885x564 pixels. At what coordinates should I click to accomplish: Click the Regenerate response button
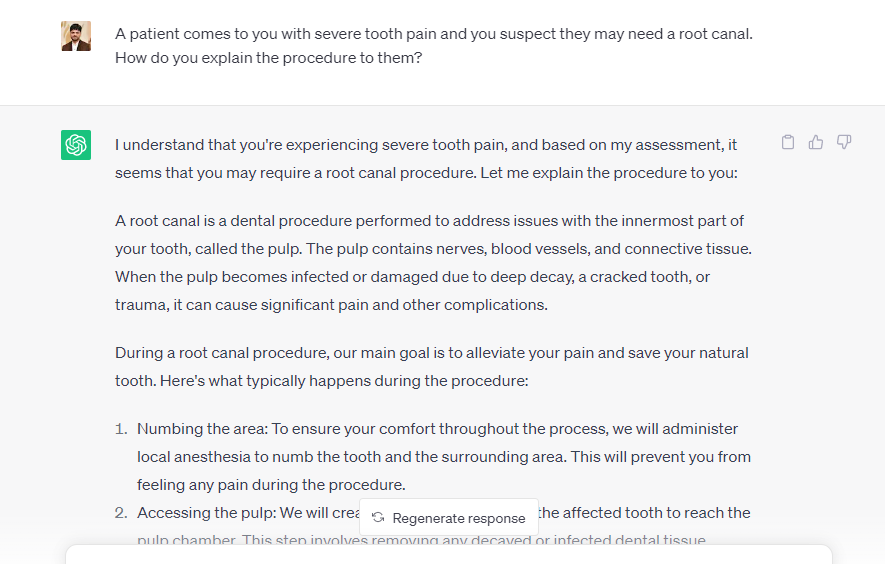point(449,518)
